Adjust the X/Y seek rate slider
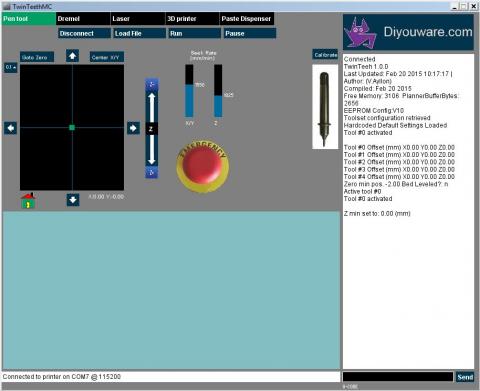 (x=189, y=91)
